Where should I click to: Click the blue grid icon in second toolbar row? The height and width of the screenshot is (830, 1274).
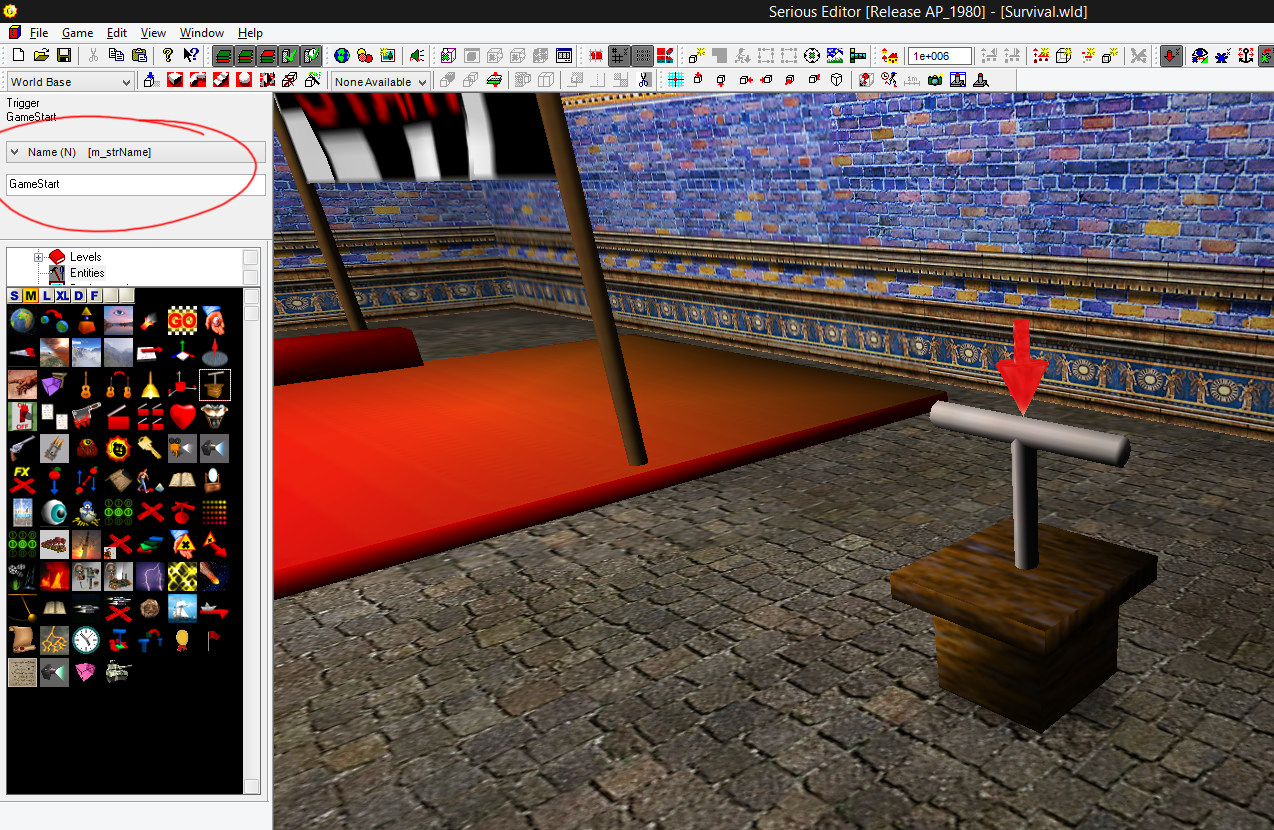pos(676,80)
